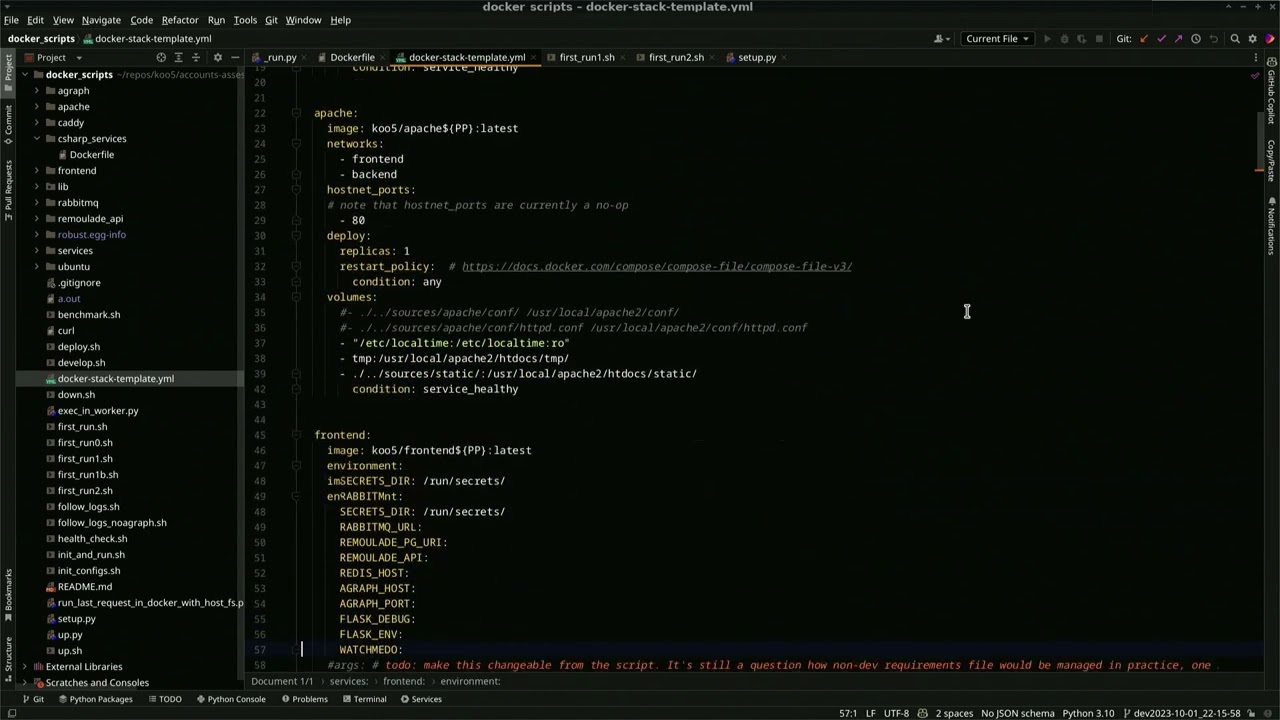
Task: Expand the agraph folder
Action: [x=37, y=91]
